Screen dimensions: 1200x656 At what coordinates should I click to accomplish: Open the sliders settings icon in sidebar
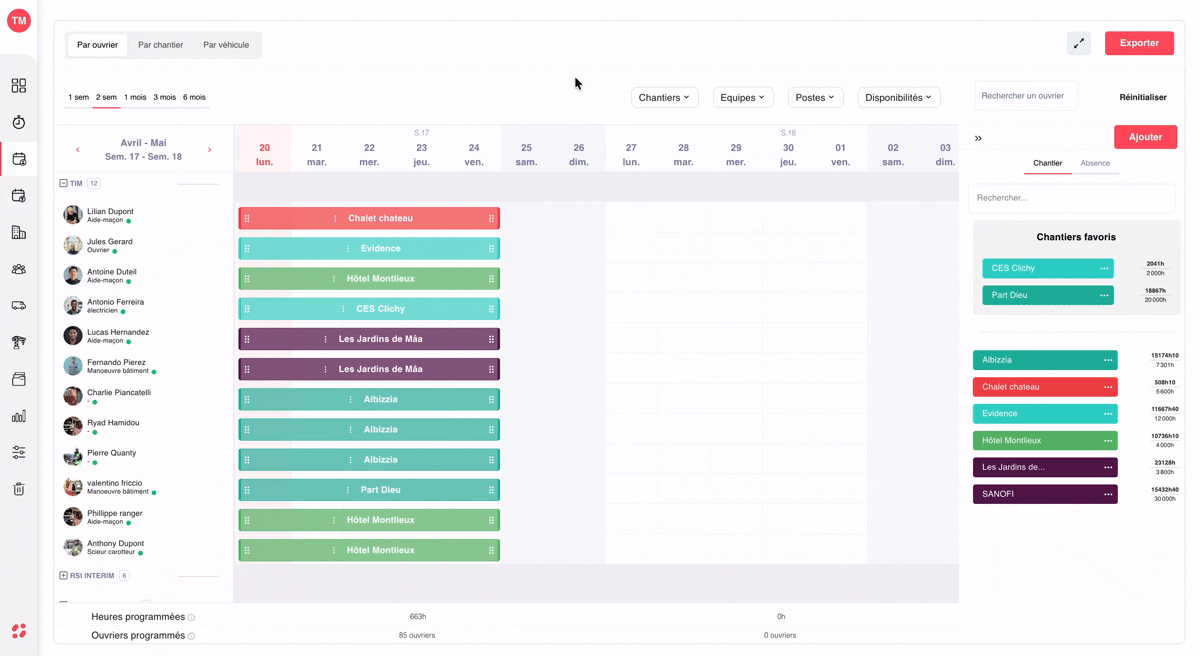(18, 453)
